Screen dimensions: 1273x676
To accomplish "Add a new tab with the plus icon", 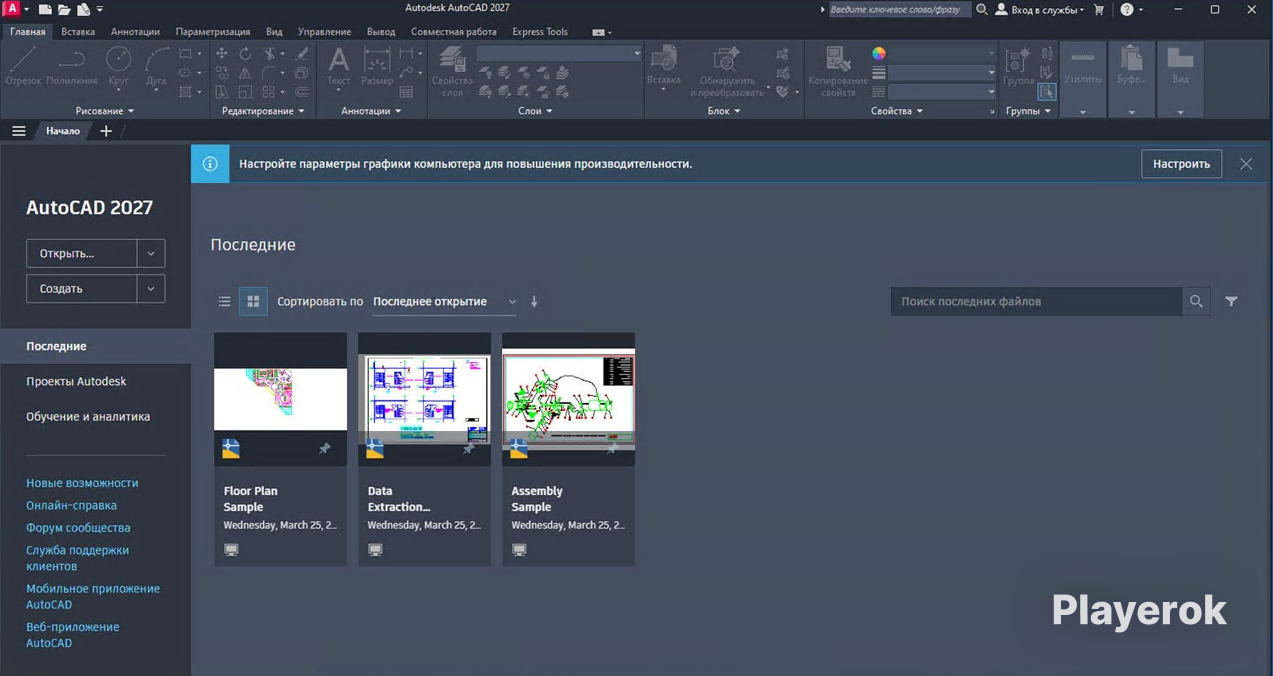I will point(106,131).
